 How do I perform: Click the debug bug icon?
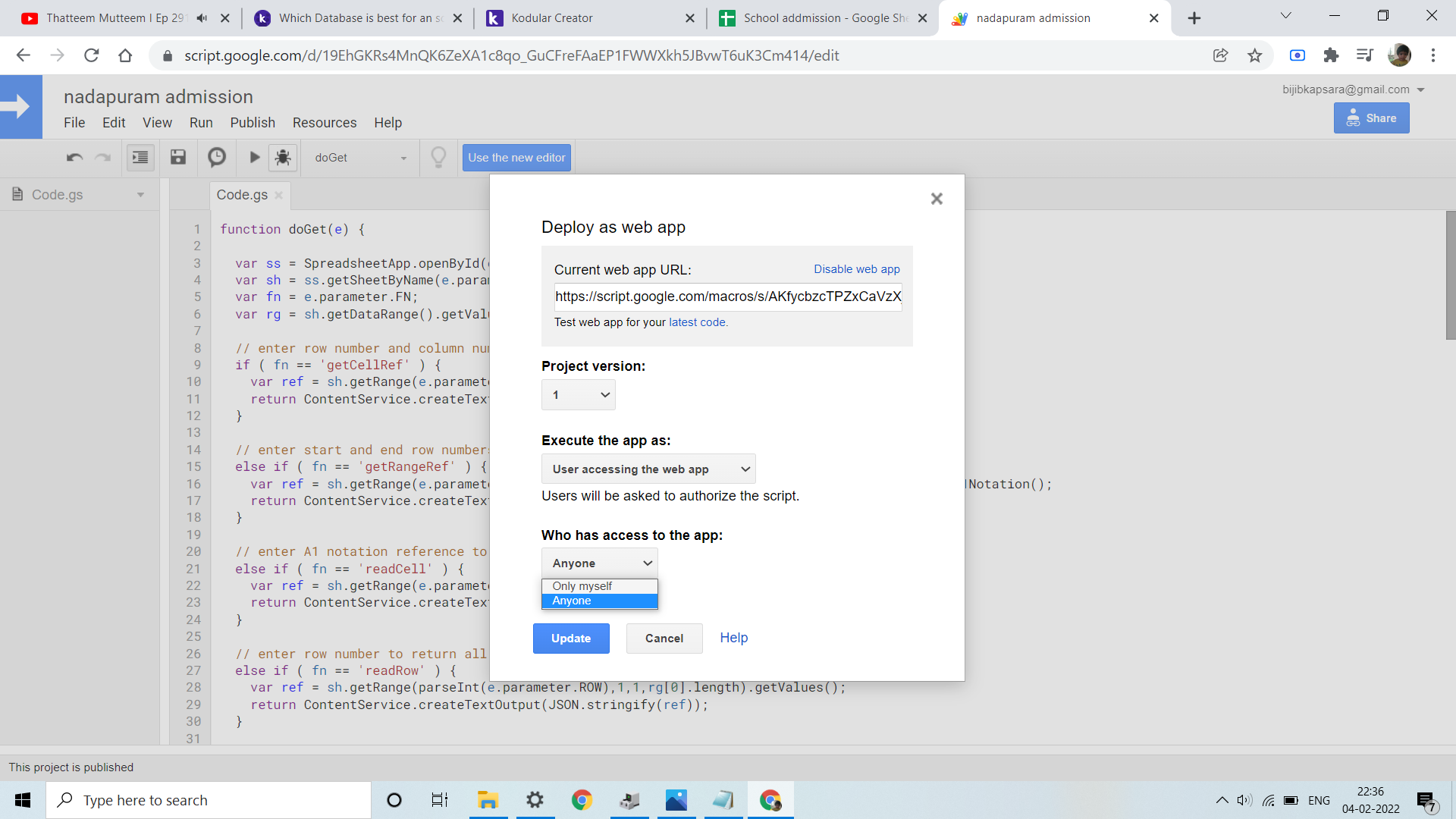coord(283,158)
